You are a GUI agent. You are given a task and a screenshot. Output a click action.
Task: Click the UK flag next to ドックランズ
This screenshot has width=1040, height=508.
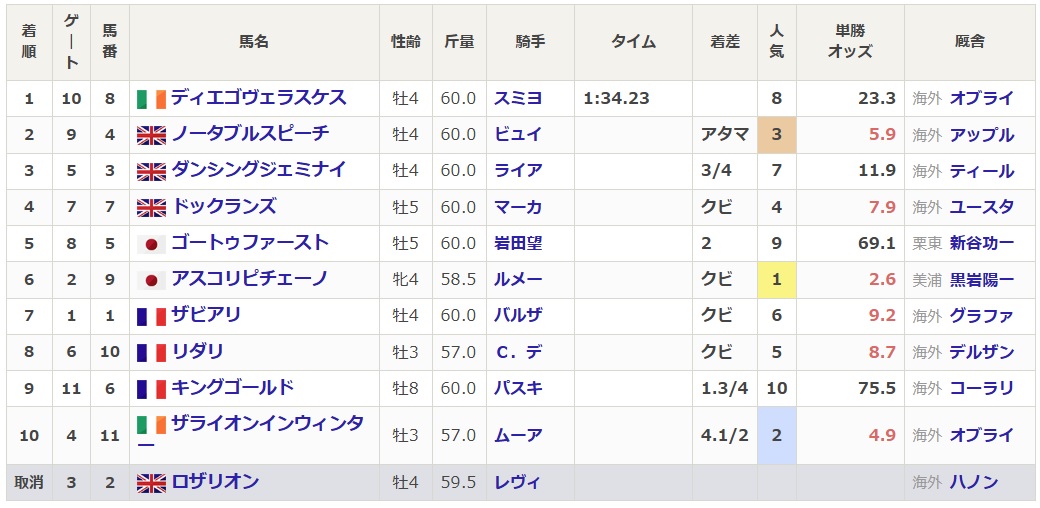tap(151, 208)
